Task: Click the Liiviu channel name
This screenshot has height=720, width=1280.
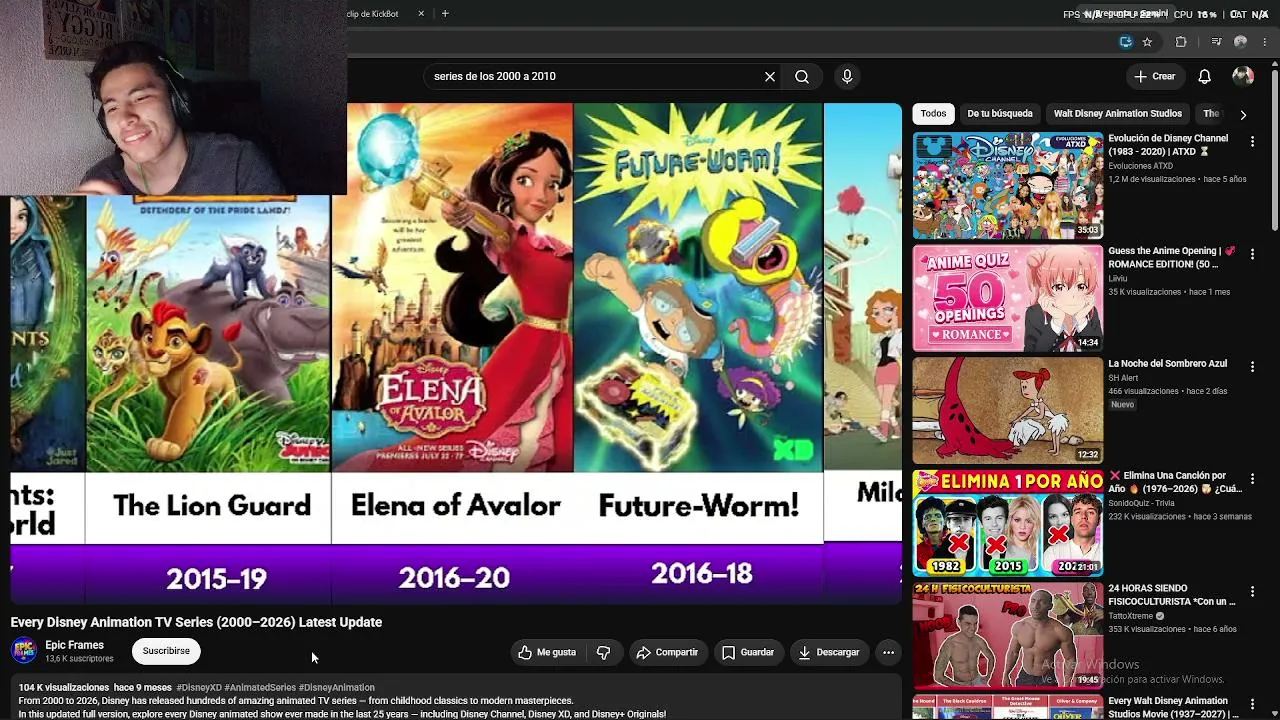Action: [x=1118, y=278]
